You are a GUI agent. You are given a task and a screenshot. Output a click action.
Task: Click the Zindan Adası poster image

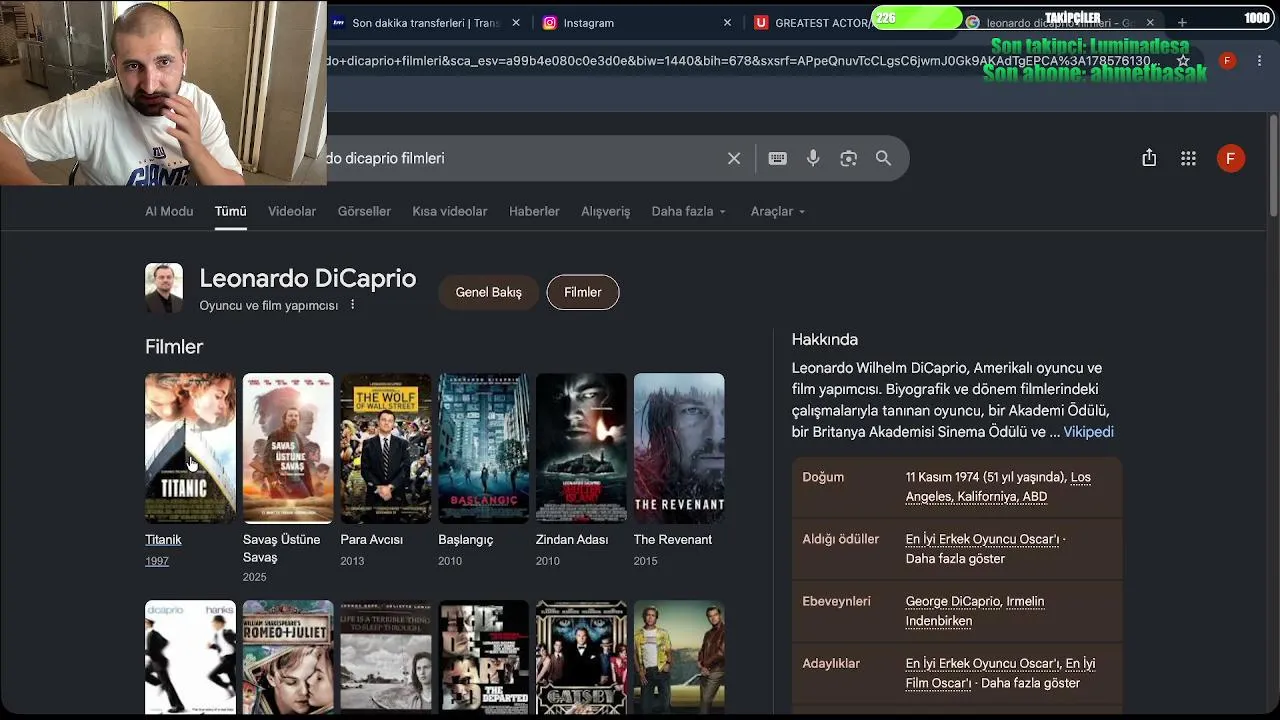581,448
